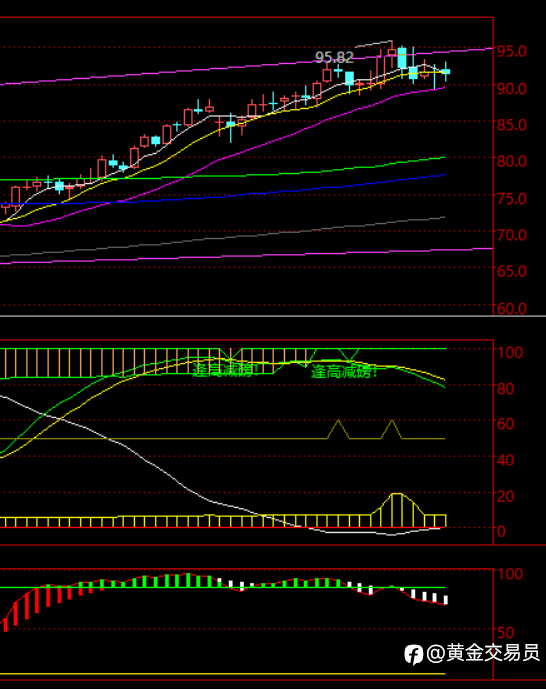Click the 40 level on indicator scale
The image size is (546, 689).
pyautogui.click(x=506, y=460)
